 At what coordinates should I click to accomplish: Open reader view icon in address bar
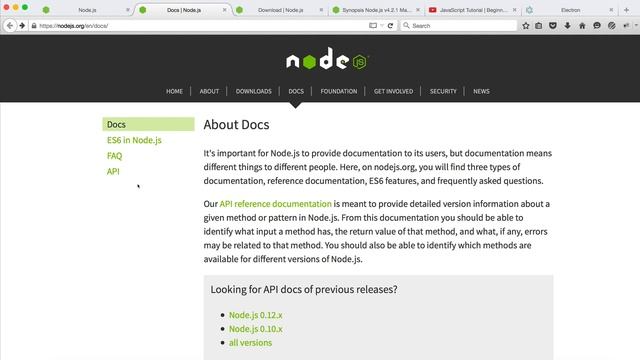coord(373,25)
